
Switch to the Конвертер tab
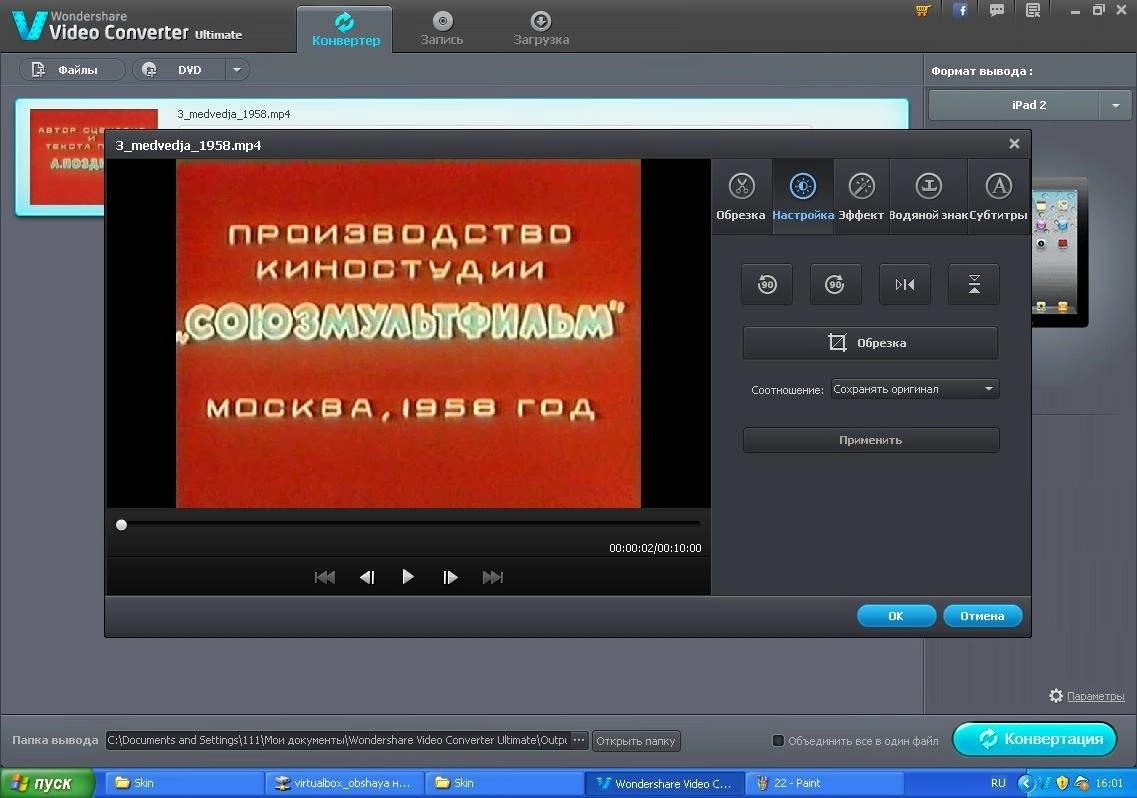pyautogui.click(x=345, y=30)
